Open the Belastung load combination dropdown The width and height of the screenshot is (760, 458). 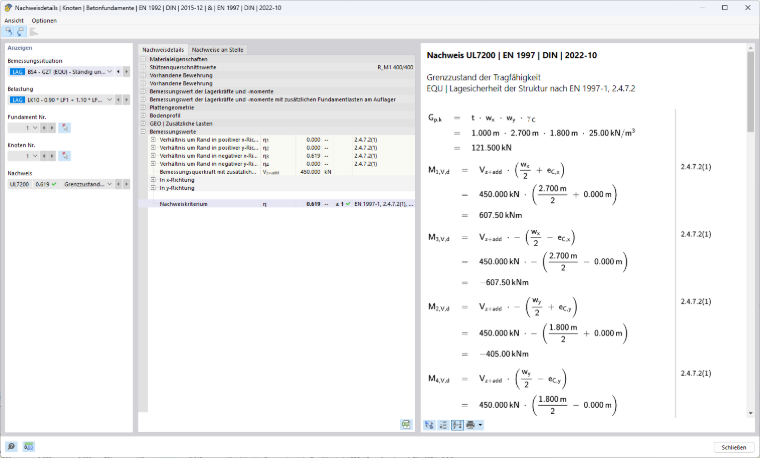(61, 100)
